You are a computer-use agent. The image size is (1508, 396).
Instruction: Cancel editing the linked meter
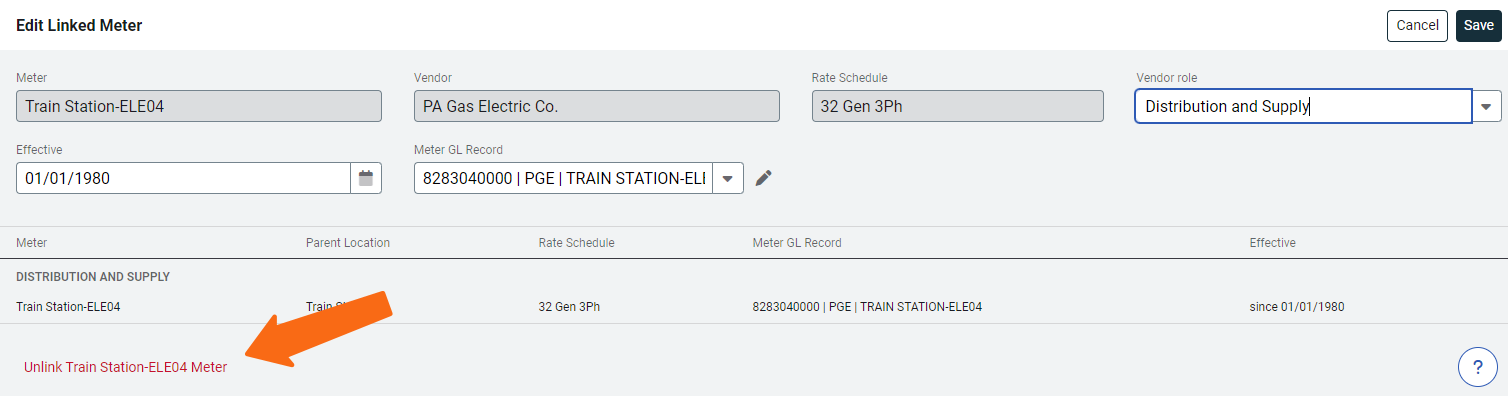pyautogui.click(x=1417, y=25)
